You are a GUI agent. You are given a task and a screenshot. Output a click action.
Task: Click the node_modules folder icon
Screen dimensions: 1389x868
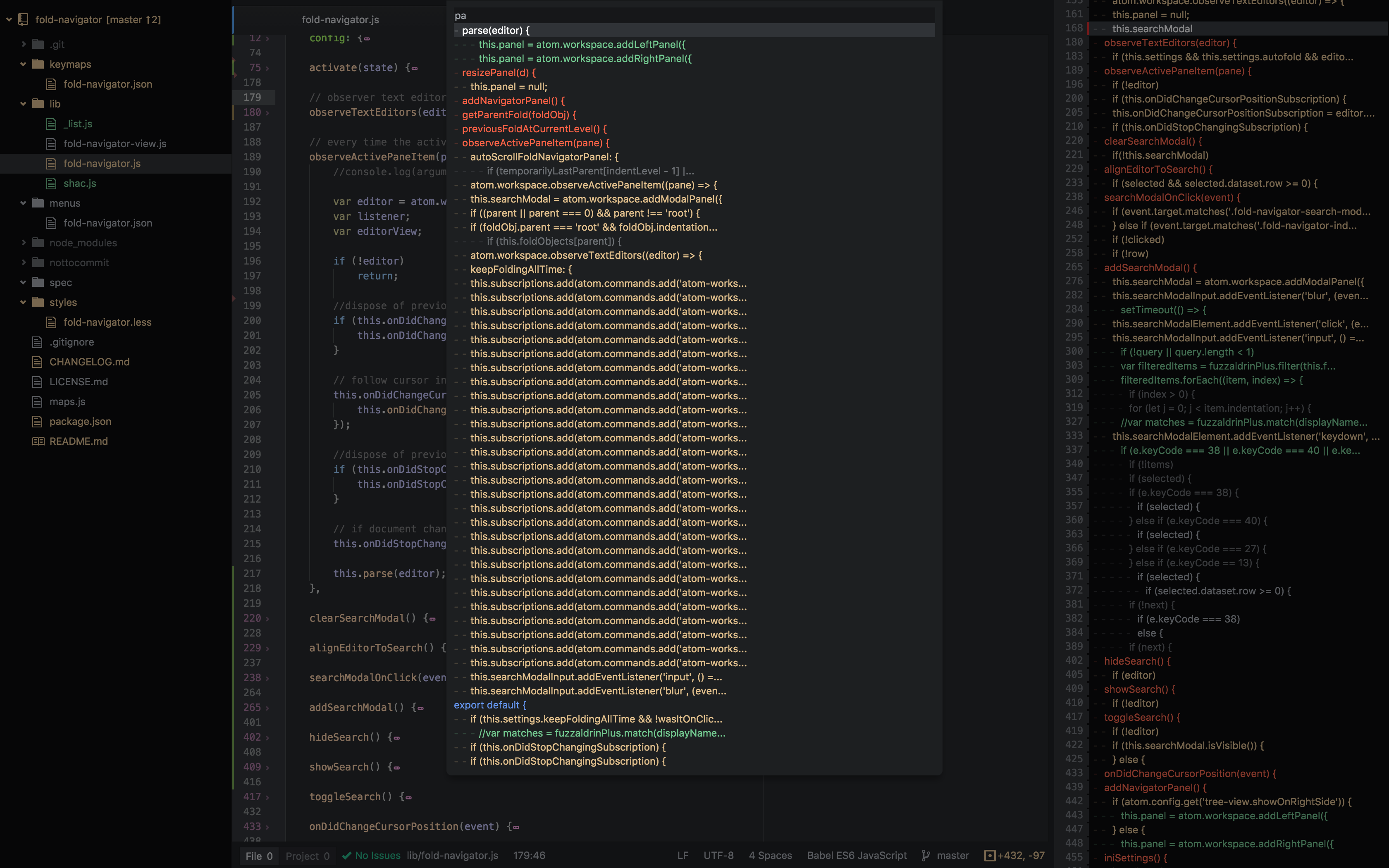[x=38, y=243]
